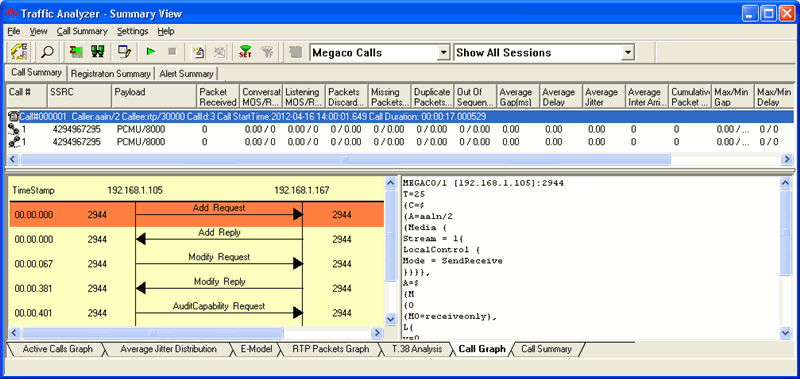Select the Add Request ladder row
This screenshot has height=379, width=800.
tap(196, 215)
